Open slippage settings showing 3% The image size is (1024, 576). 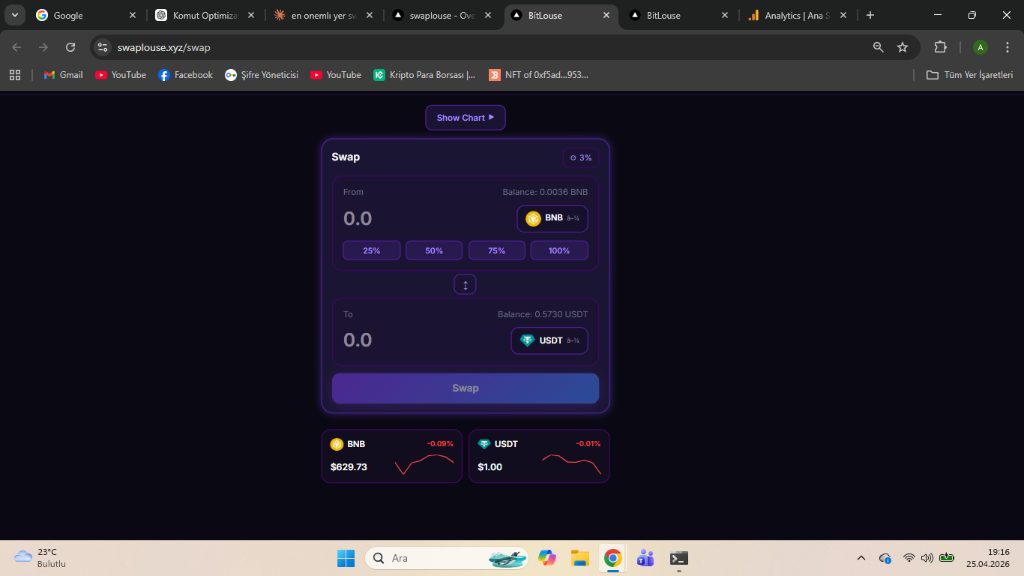581,157
